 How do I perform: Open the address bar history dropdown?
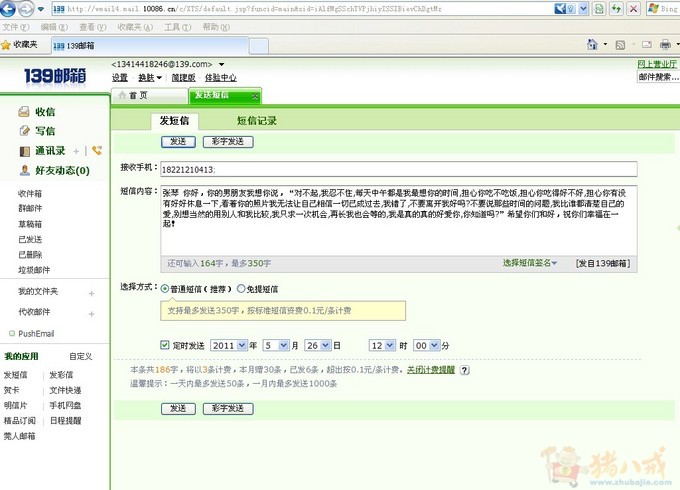[x=583, y=9]
